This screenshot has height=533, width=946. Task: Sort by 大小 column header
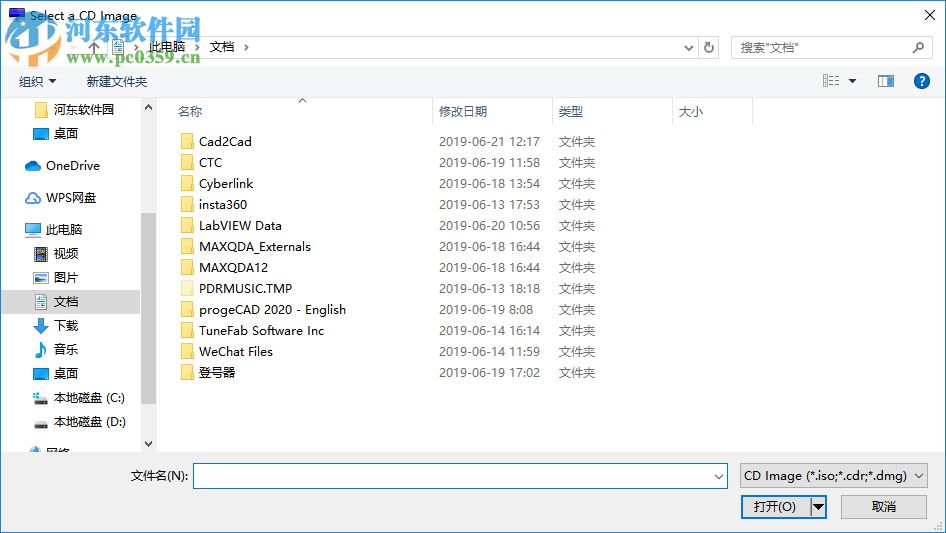691,112
